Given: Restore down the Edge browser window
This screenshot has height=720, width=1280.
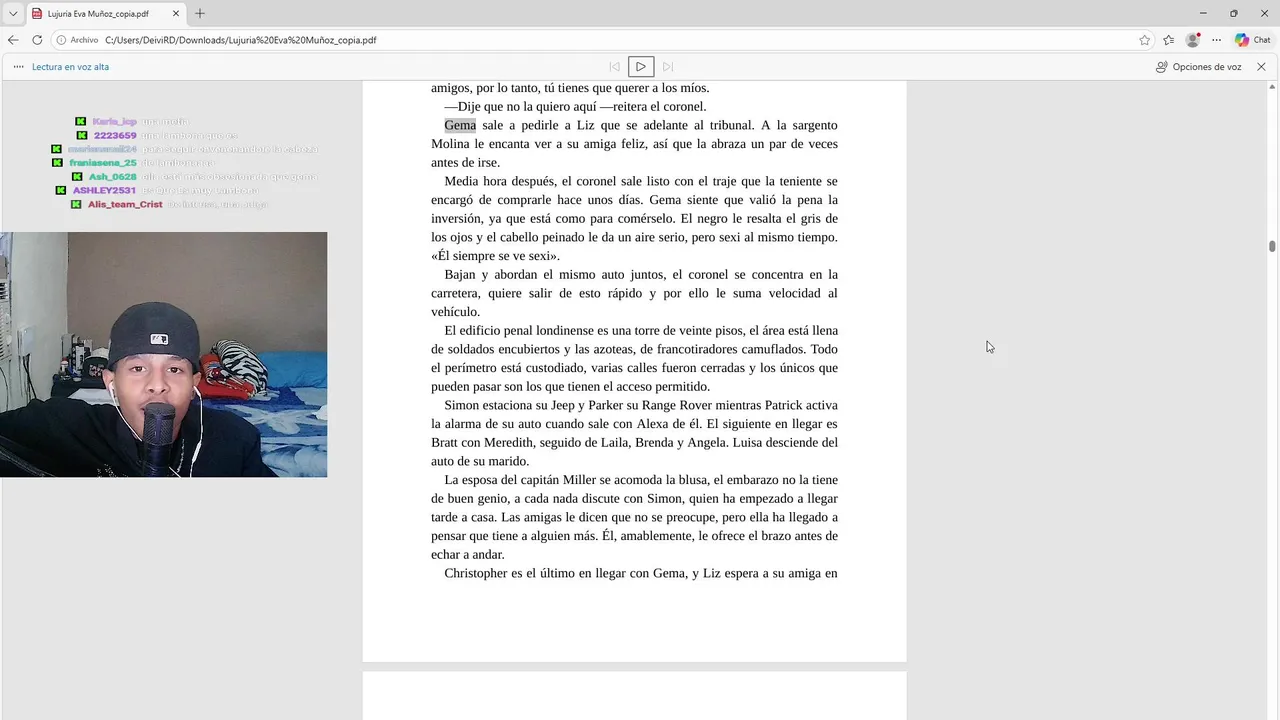Looking at the screenshot, I should tap(1233, 13).
